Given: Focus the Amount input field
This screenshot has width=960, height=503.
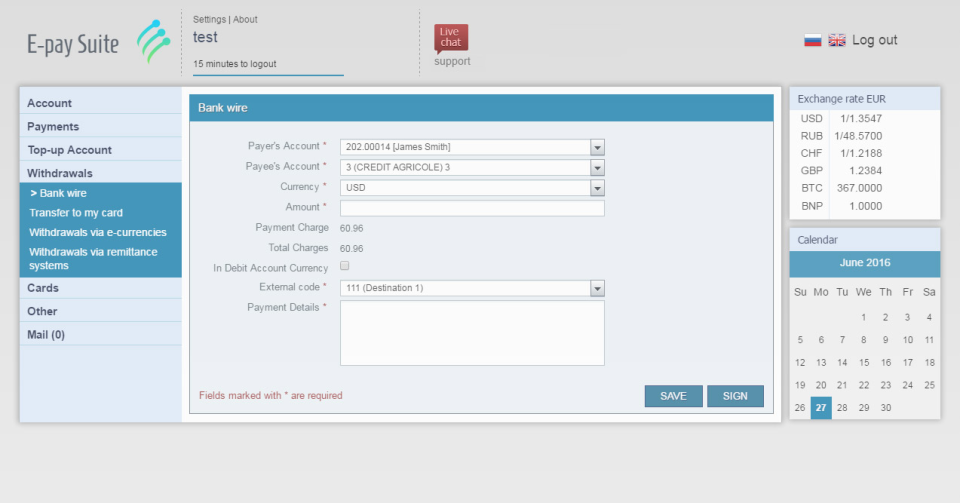Looking at the screenshot, I should 472,208.
